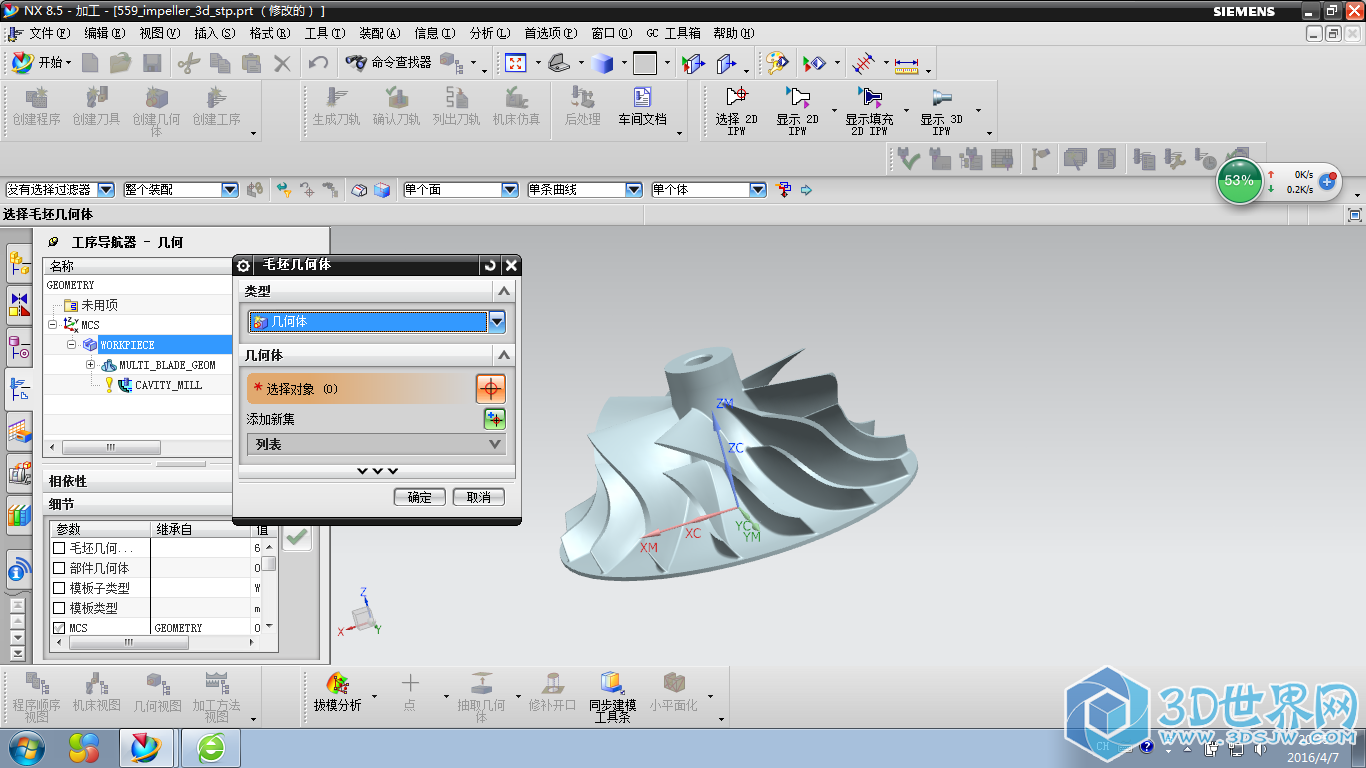Screen dimensions: 1366x768
Task: Click the shaded blue cube rendering style icon
Action: (602, 63)
